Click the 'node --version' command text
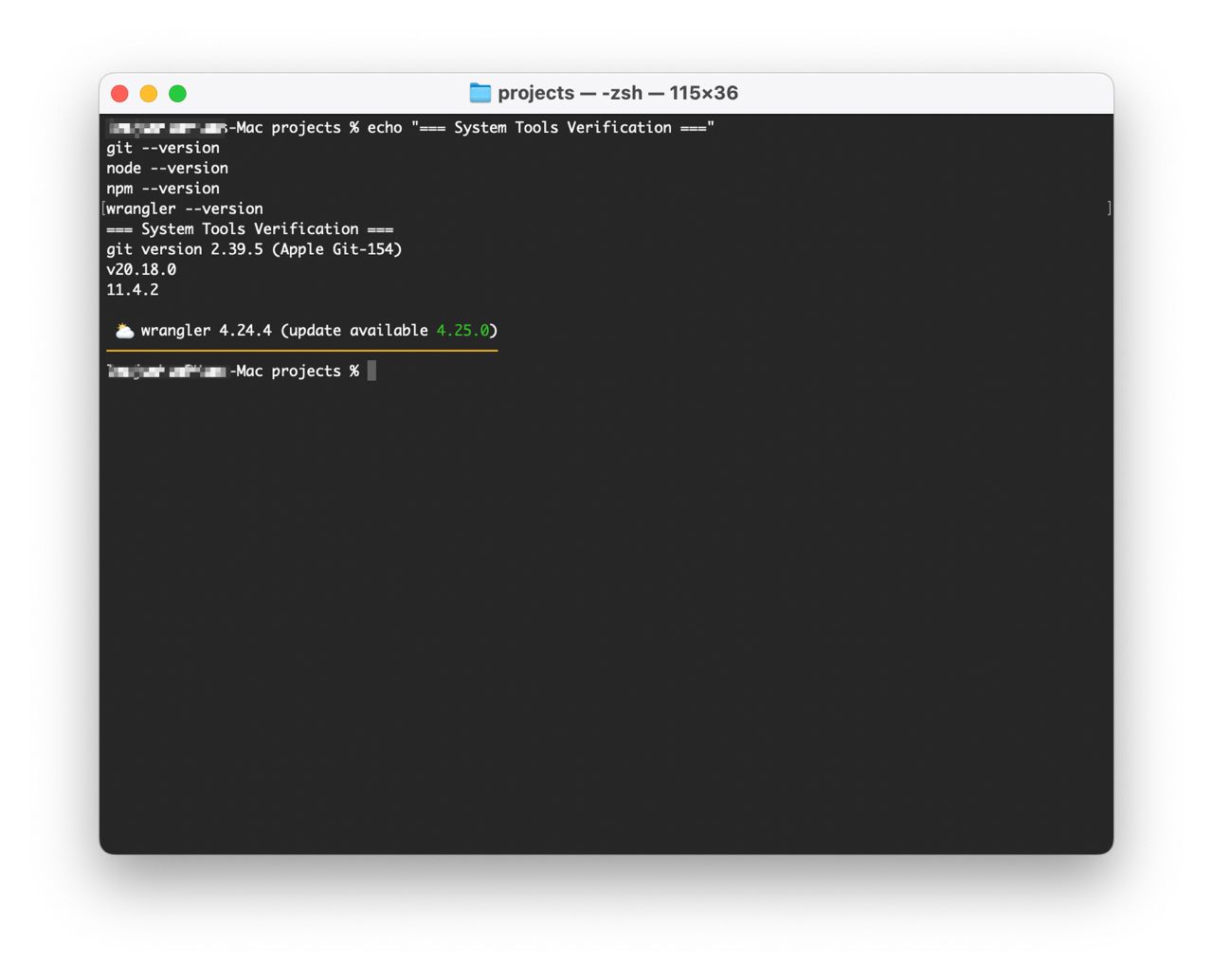Image resolution: width=1213 pixels, height=980 pixels. (x=167, y=168)
